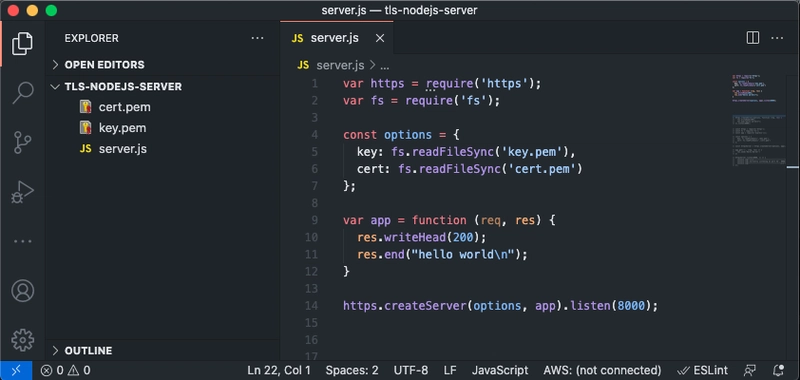Open the Accounts menu icon
The width and height of the screenshot is (800, 380).
pos(22,291)
